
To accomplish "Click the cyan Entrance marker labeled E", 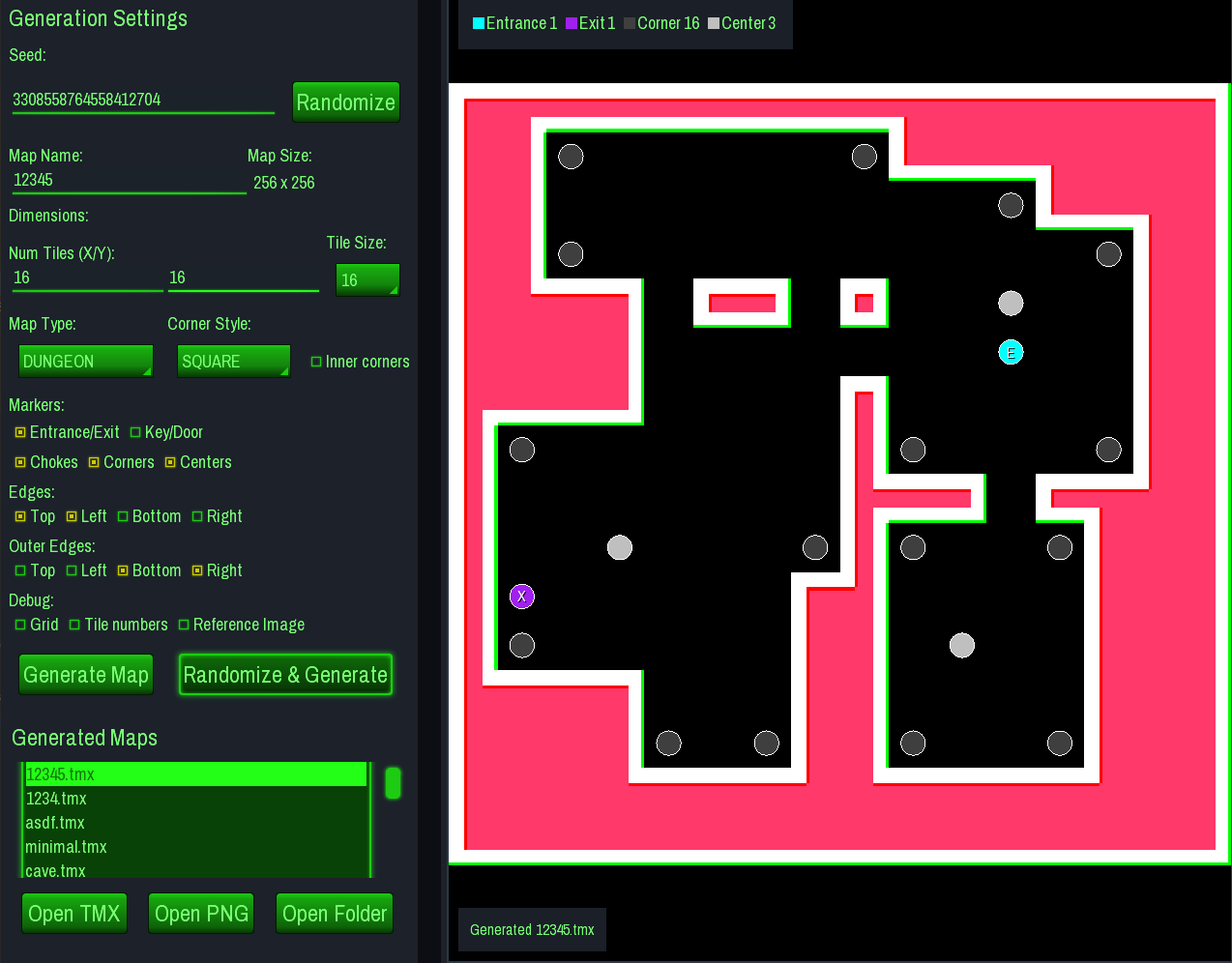I will click(x=1011, y=352).
